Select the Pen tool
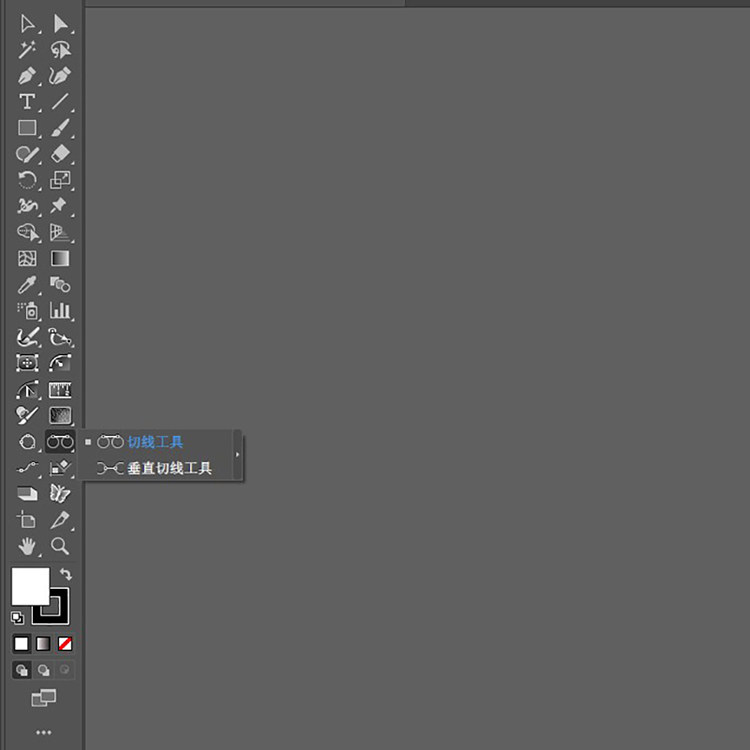The width and height of the screenshot is (750, 750). point(27,76)
